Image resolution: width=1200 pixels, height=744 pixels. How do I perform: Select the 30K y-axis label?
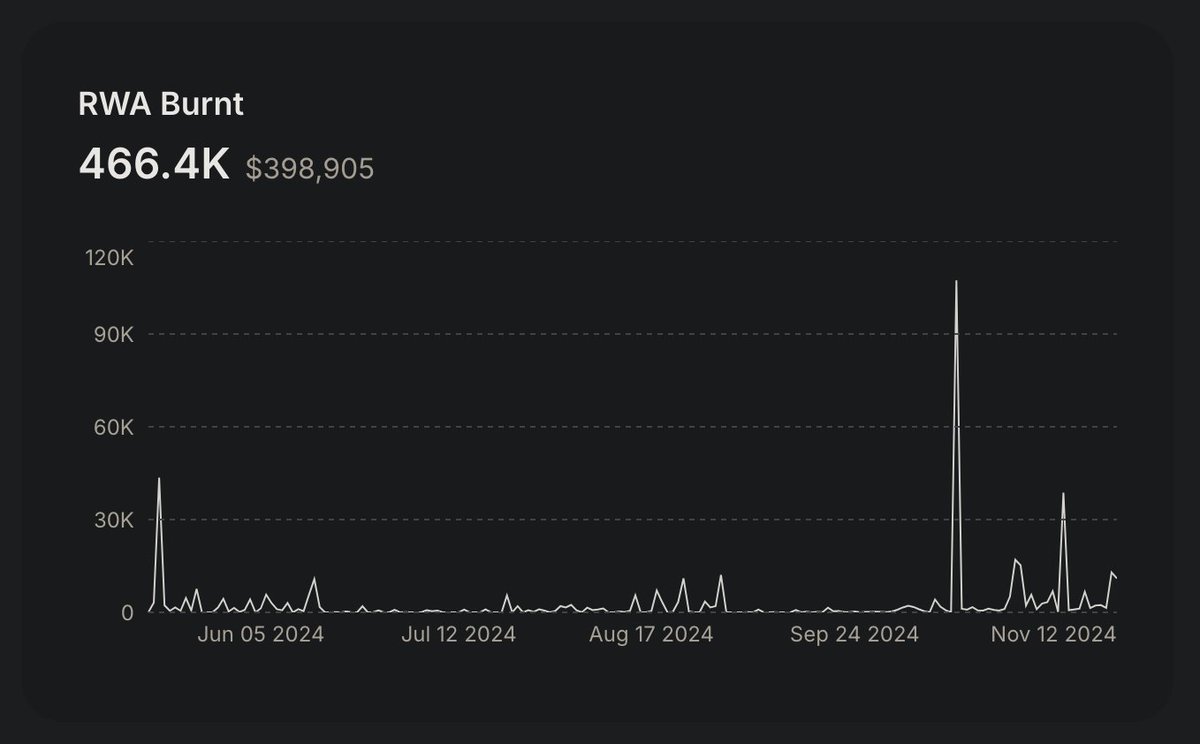[x=113, y=520]
